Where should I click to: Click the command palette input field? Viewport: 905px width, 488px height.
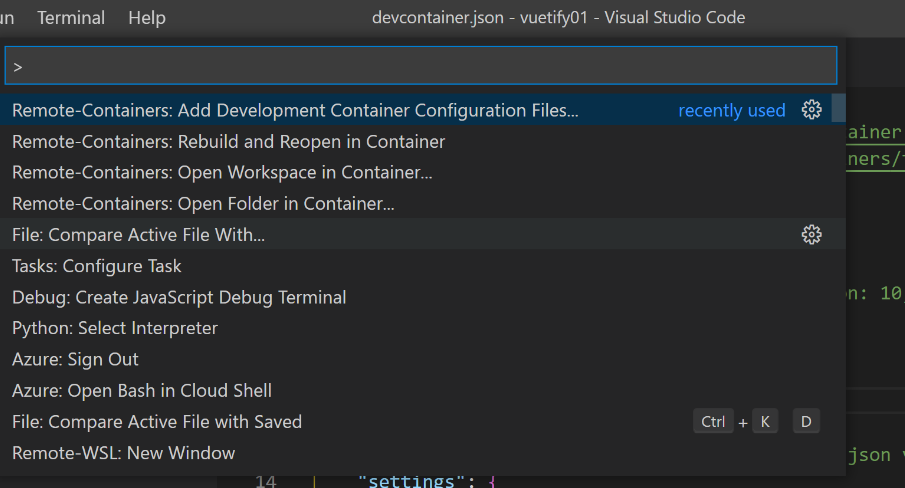pyautogui.click(x=420, y=66)
